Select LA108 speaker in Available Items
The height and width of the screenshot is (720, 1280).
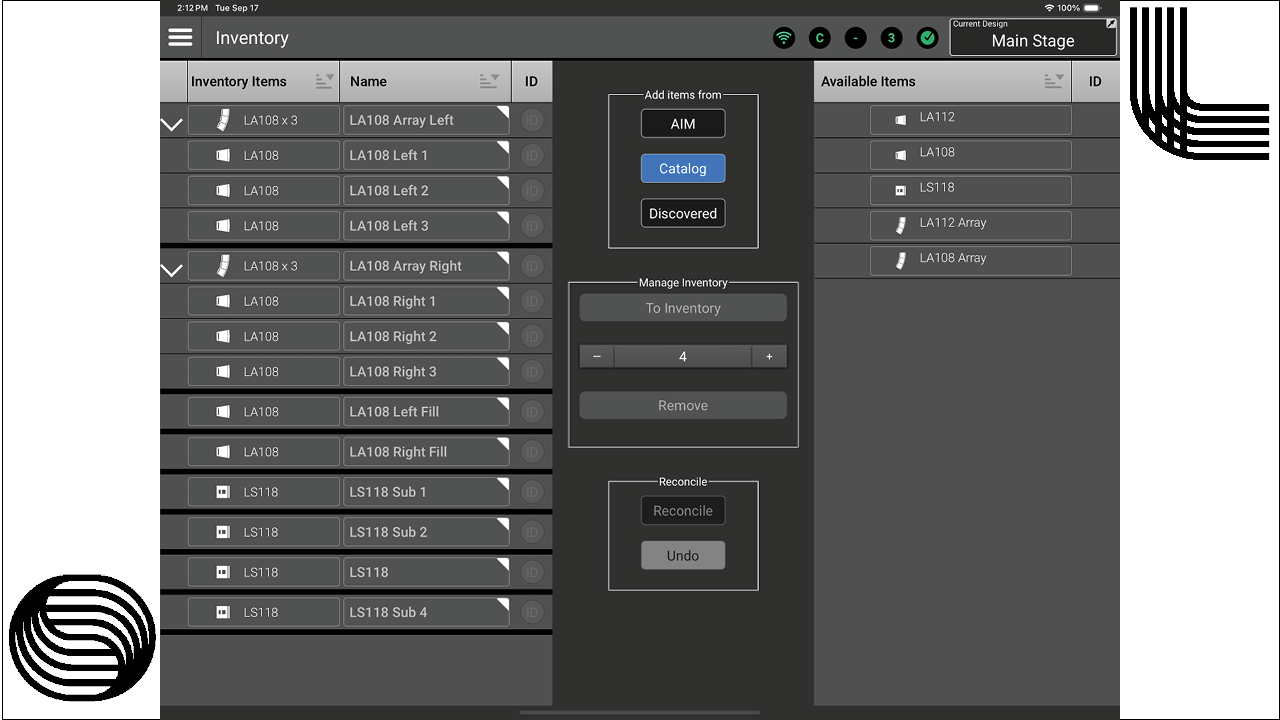970,154
